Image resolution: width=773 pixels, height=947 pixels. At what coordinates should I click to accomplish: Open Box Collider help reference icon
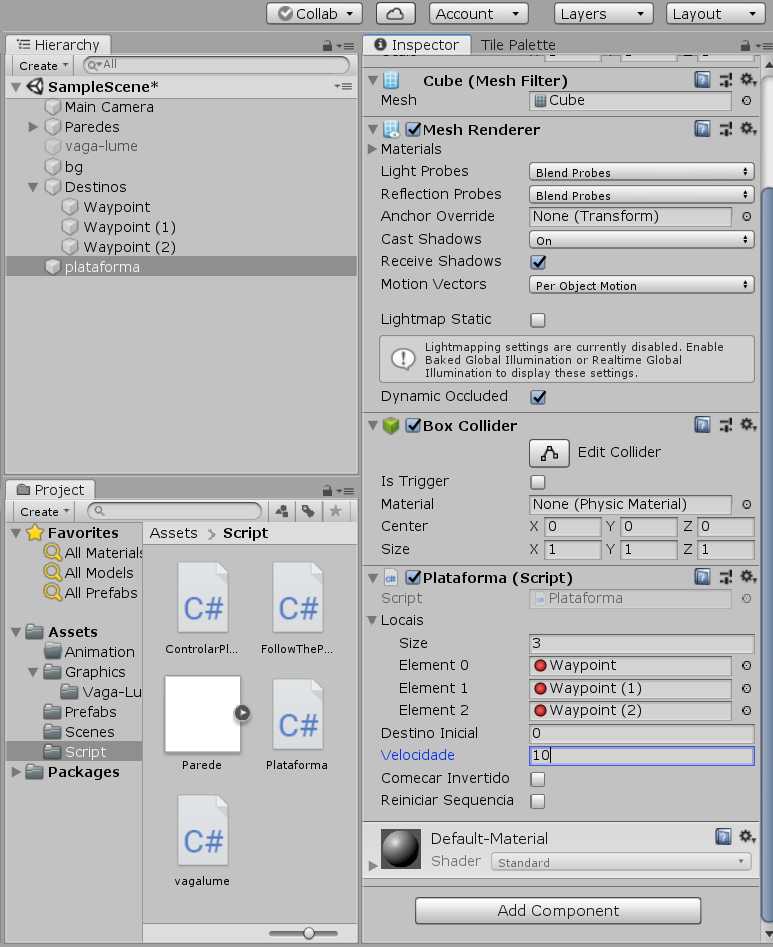(x=702, y=425)
